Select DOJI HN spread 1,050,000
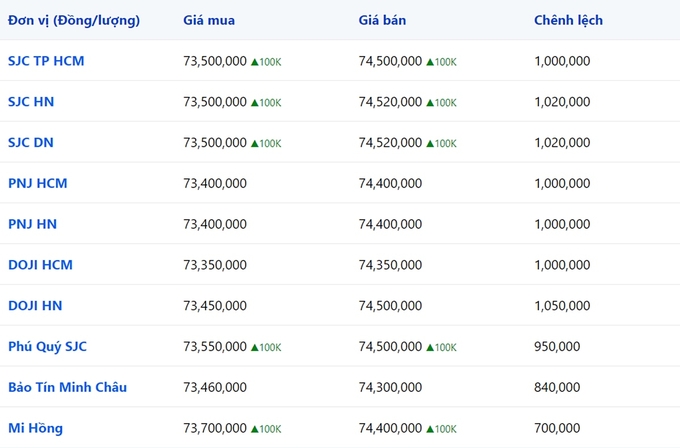The height and width of the screenshot is (448, 680). (x=562, y=306)
